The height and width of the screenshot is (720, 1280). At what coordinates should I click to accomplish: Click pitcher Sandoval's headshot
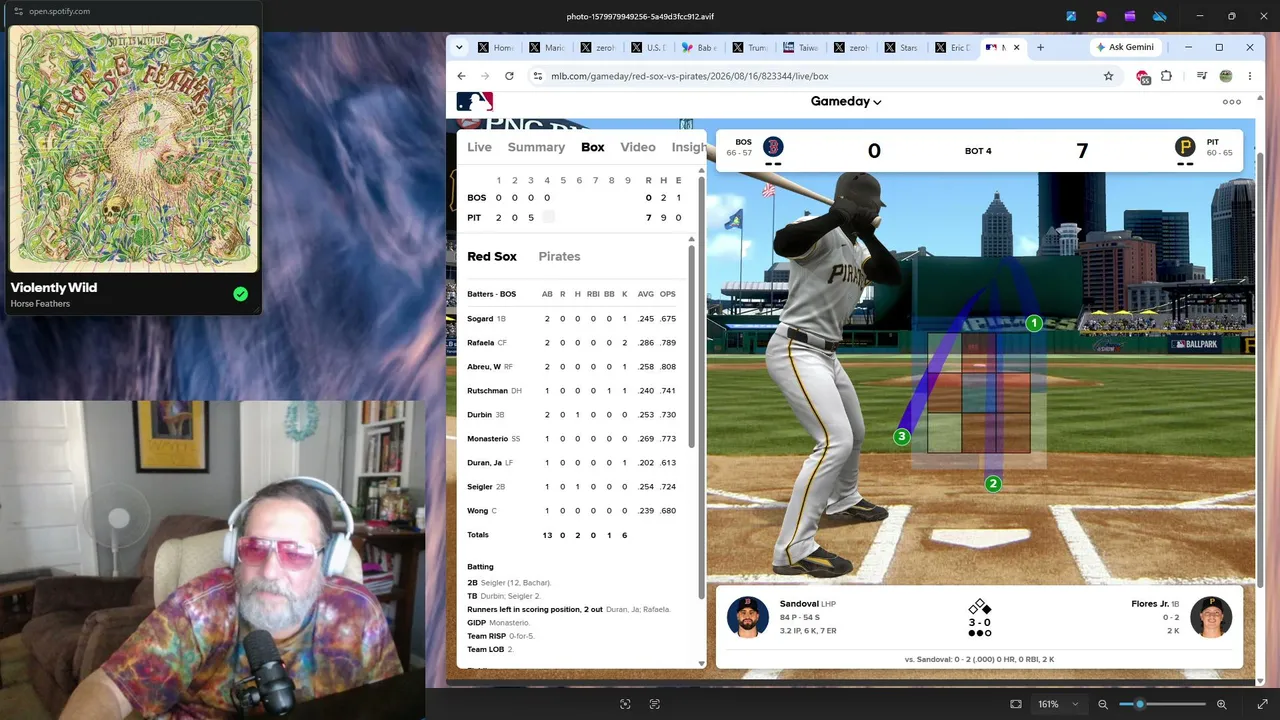747,617
